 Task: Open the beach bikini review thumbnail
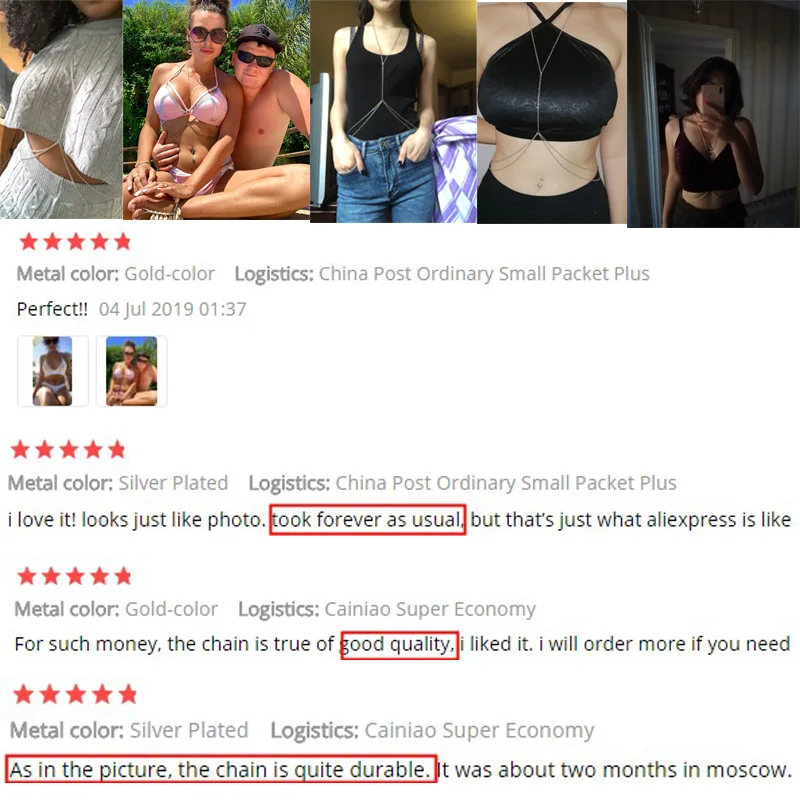53,371
